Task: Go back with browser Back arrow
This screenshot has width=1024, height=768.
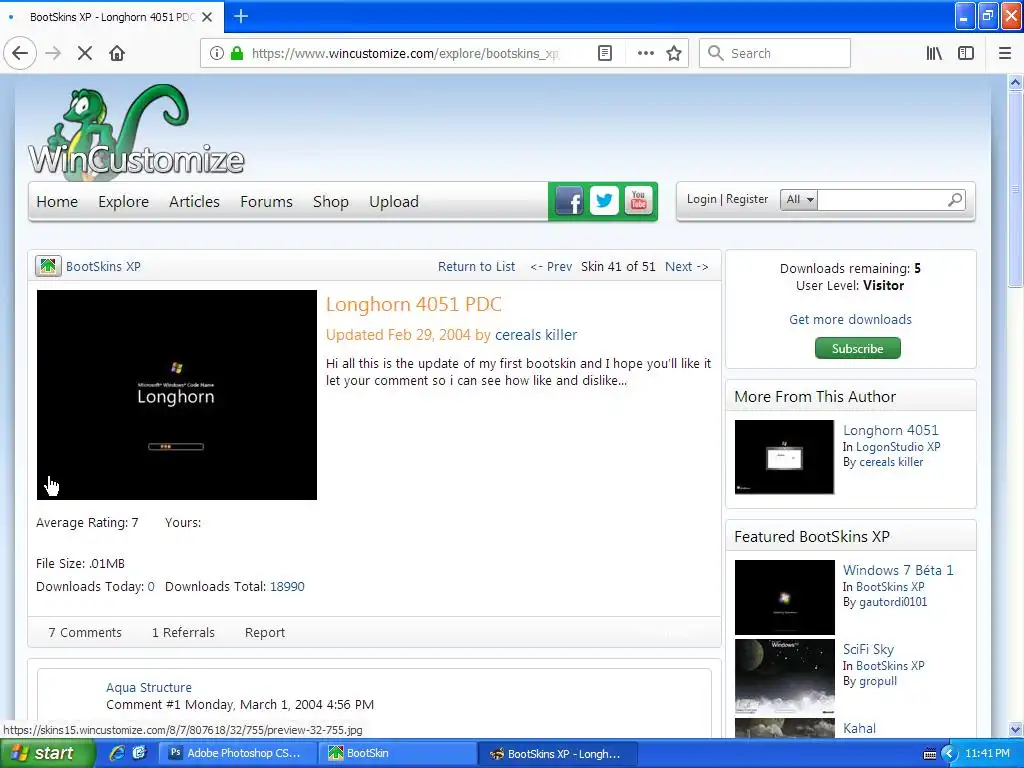Action: click(20, 53)
